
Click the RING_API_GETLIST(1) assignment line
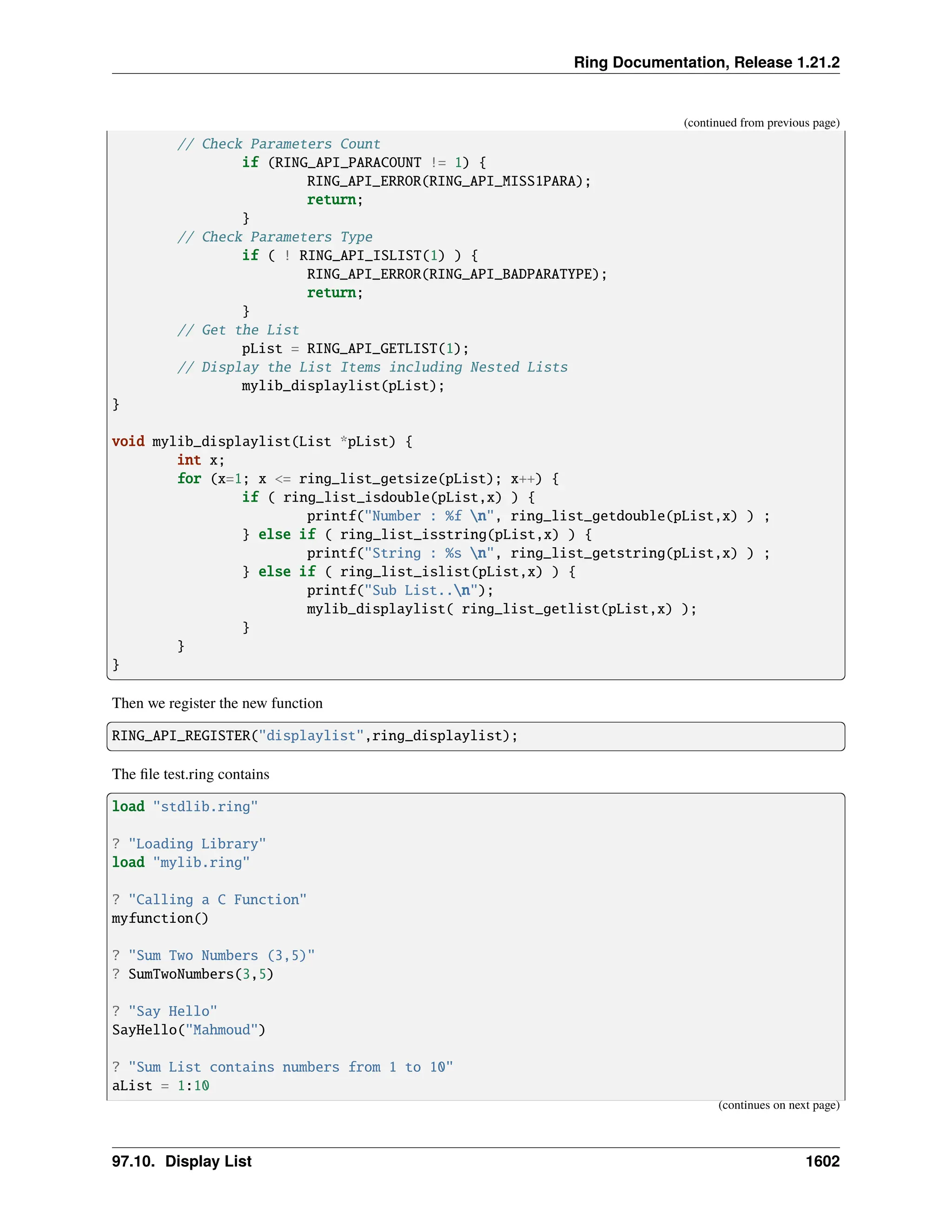click(x=355, y=349)
